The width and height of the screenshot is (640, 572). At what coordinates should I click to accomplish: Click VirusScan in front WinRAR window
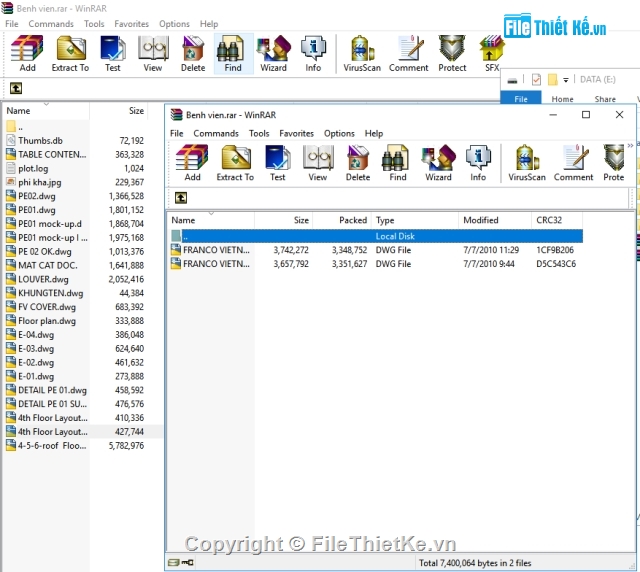pos(527,163)
